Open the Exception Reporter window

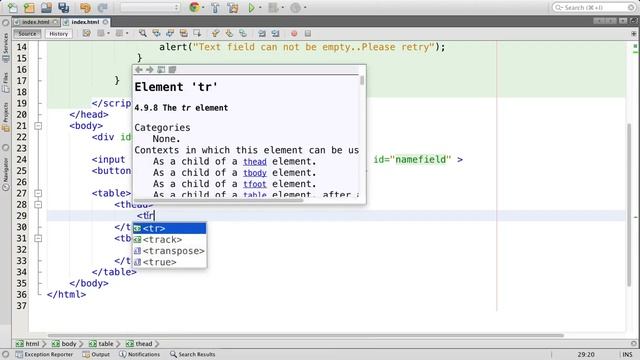(44, 354)
